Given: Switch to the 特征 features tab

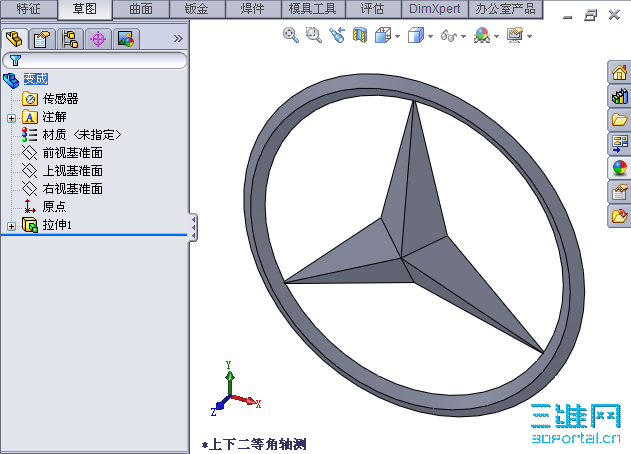Looking at the screenshot, I should [x=29, y=9].
